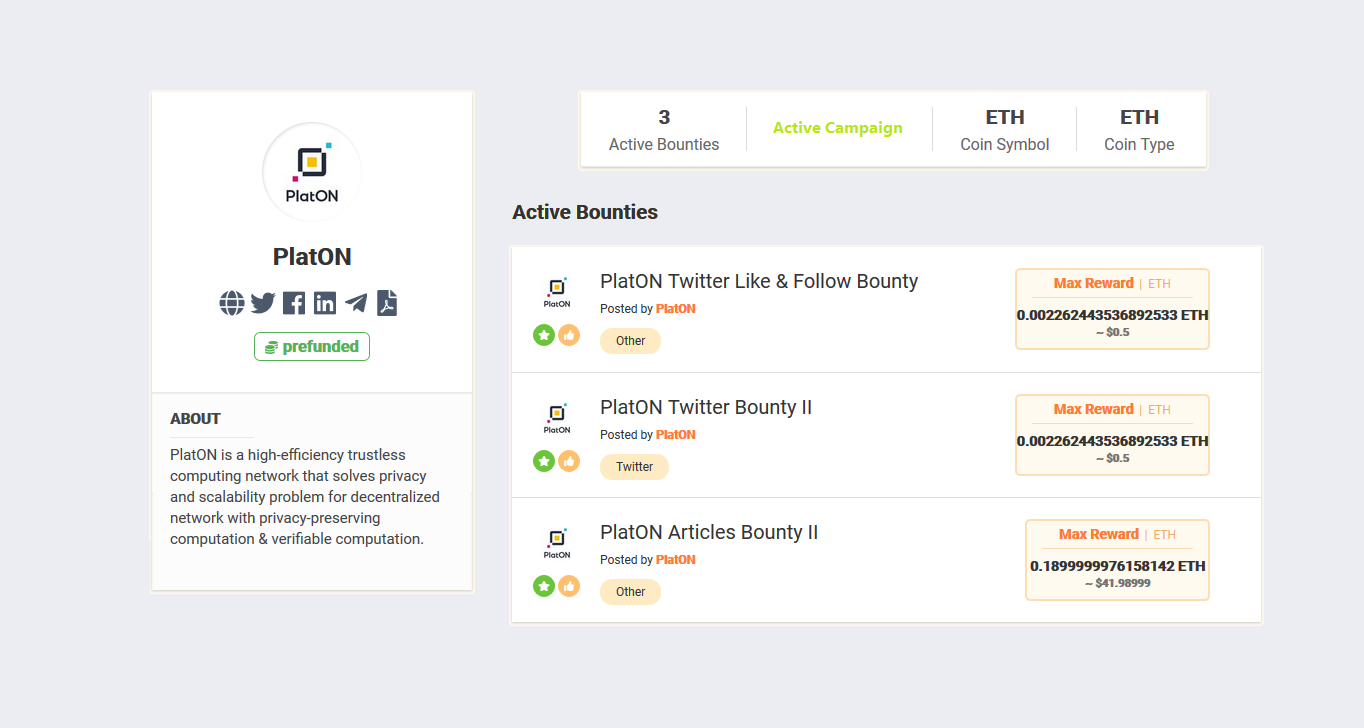Image resolution: width=1364 pixels, height=728 pixels.
Task: Open PlatON website globe icon
Action: [232, 303]
